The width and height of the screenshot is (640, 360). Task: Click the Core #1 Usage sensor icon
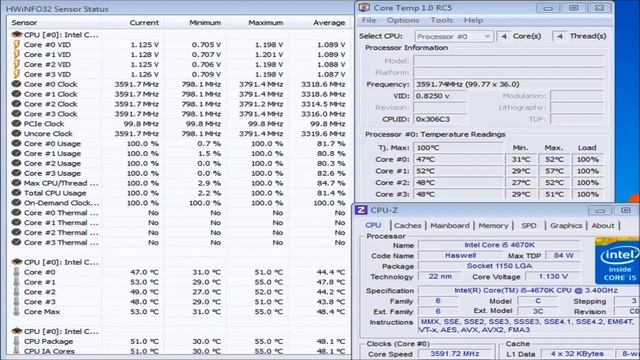pyautogui.click(x=16, y=153)
